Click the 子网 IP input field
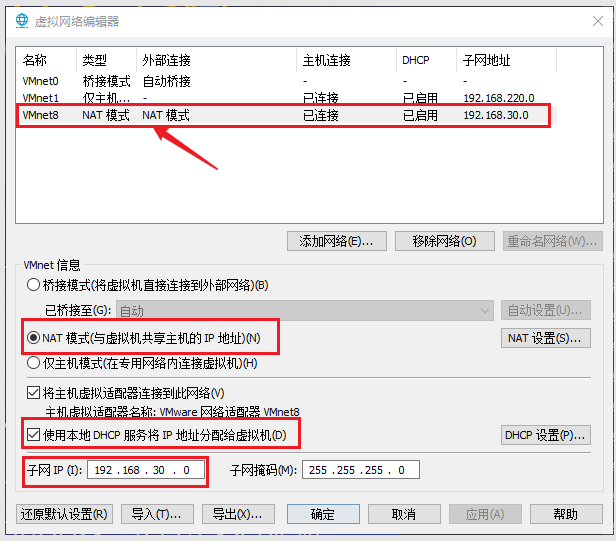The image size is (616, 541). 146,470
